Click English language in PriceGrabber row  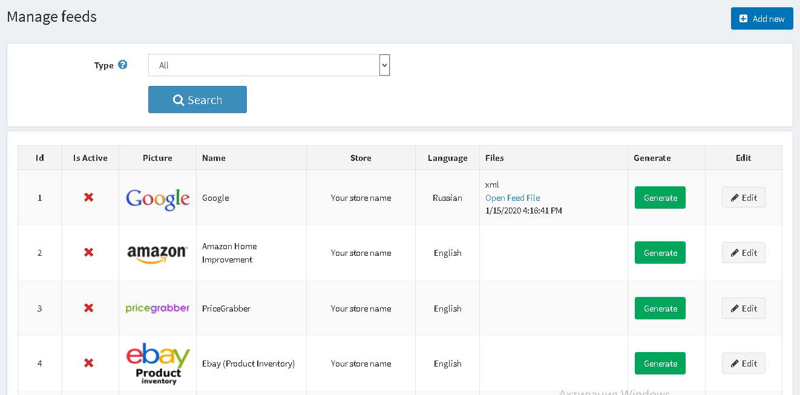click(x=447, y=308)
